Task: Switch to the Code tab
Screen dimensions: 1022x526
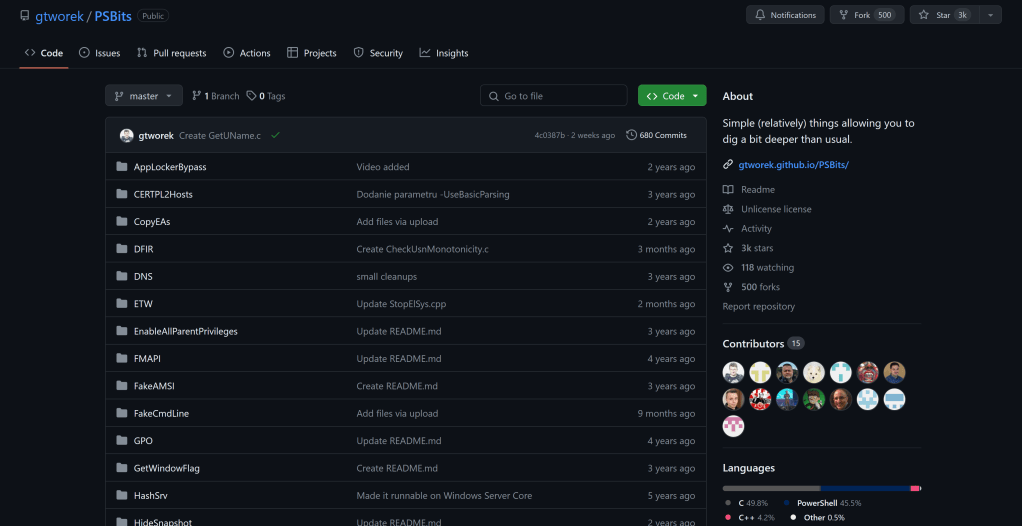Action: click(x=44, y=53)
